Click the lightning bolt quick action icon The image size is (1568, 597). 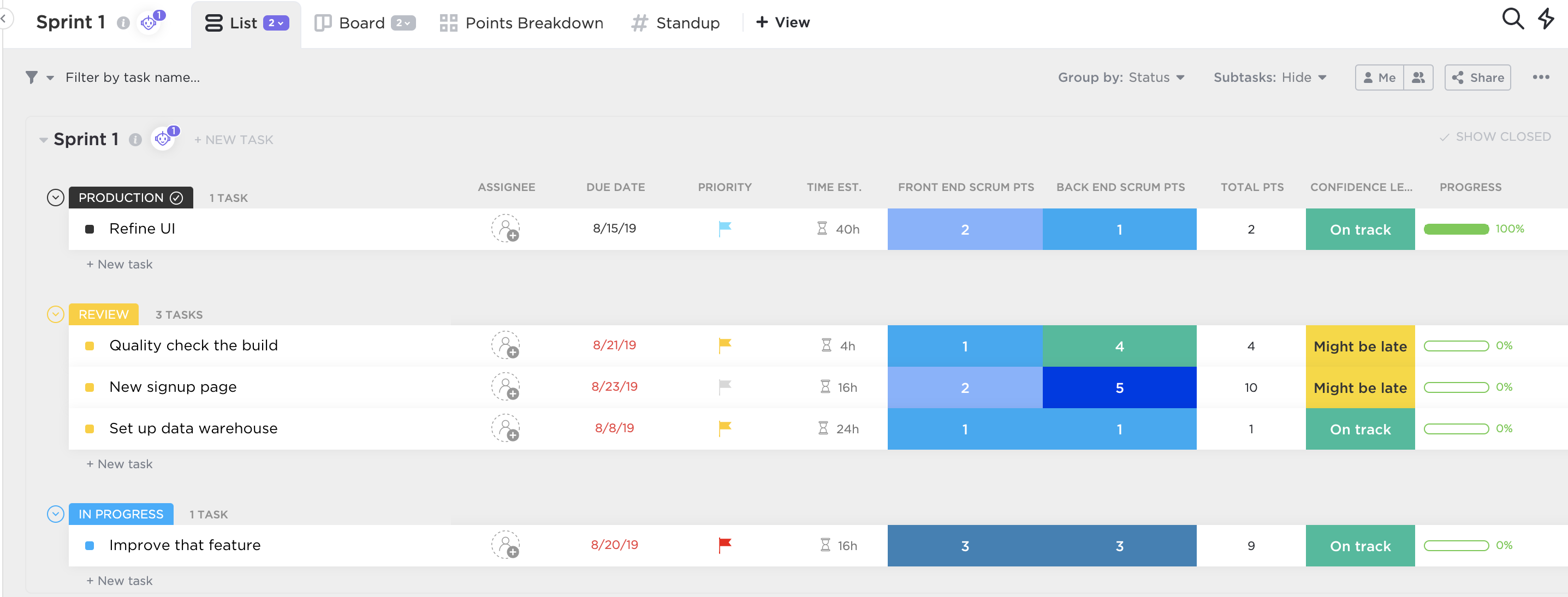pos(1546,18)
